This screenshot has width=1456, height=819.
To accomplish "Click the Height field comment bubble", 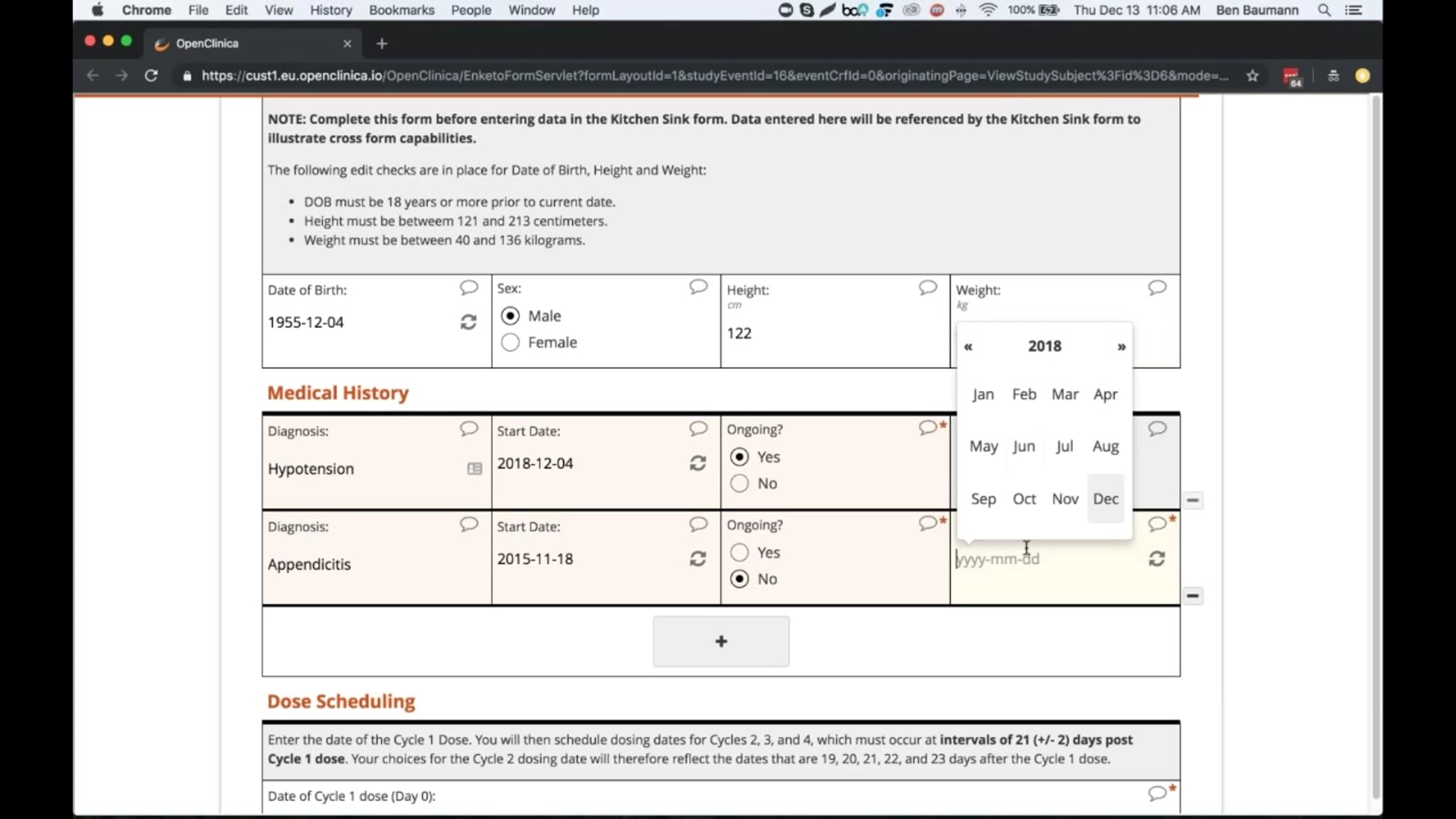I will point(928,288).
